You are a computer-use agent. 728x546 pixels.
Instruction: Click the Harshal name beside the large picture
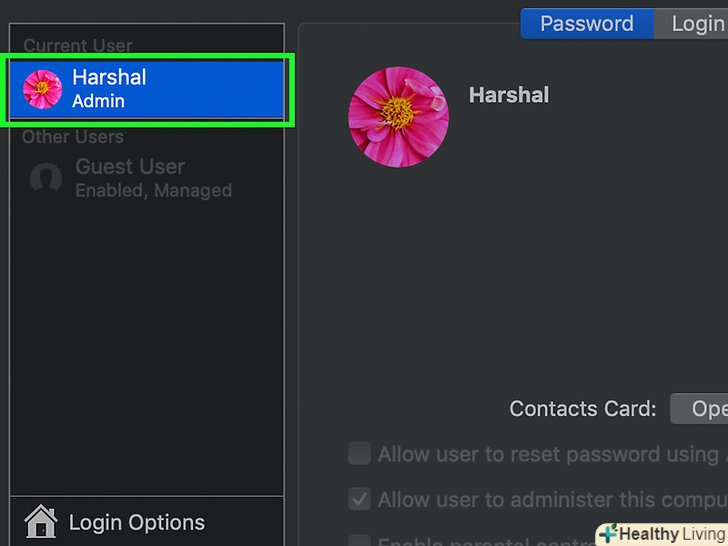tap(508, 95)
